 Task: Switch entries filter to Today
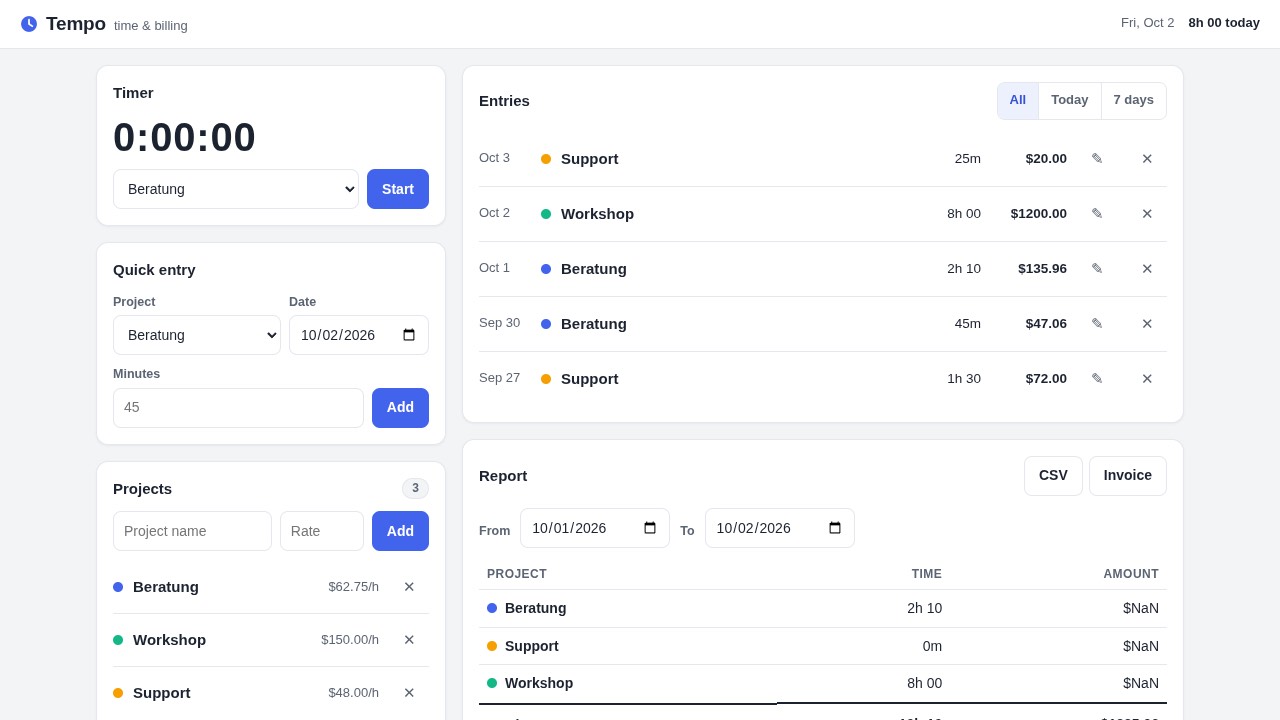(x=1069, y=100)
